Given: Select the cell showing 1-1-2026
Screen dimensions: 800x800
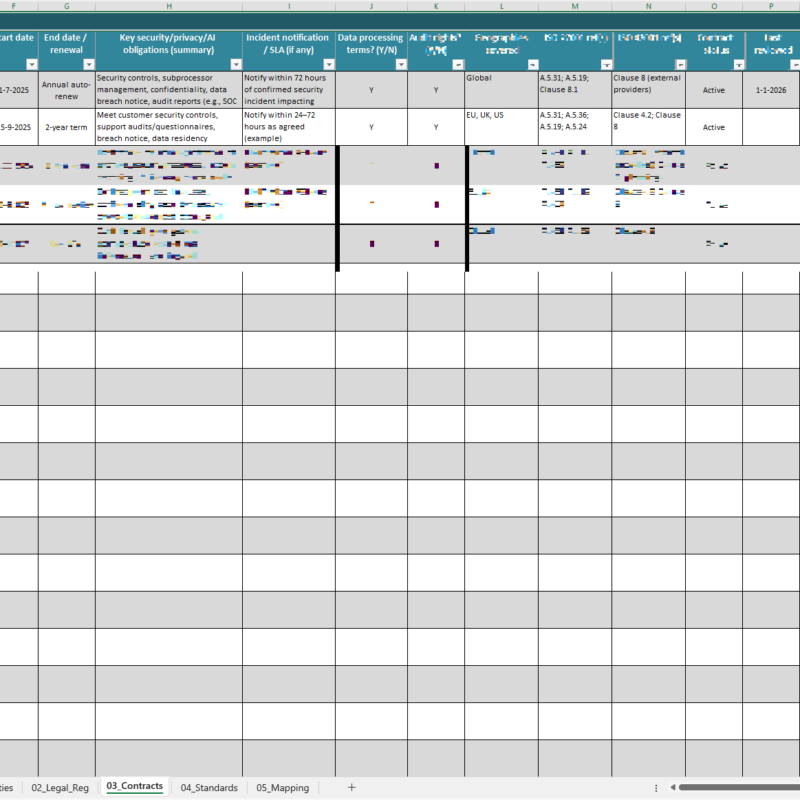Looking at the screenshot, I should pos(770,89).
